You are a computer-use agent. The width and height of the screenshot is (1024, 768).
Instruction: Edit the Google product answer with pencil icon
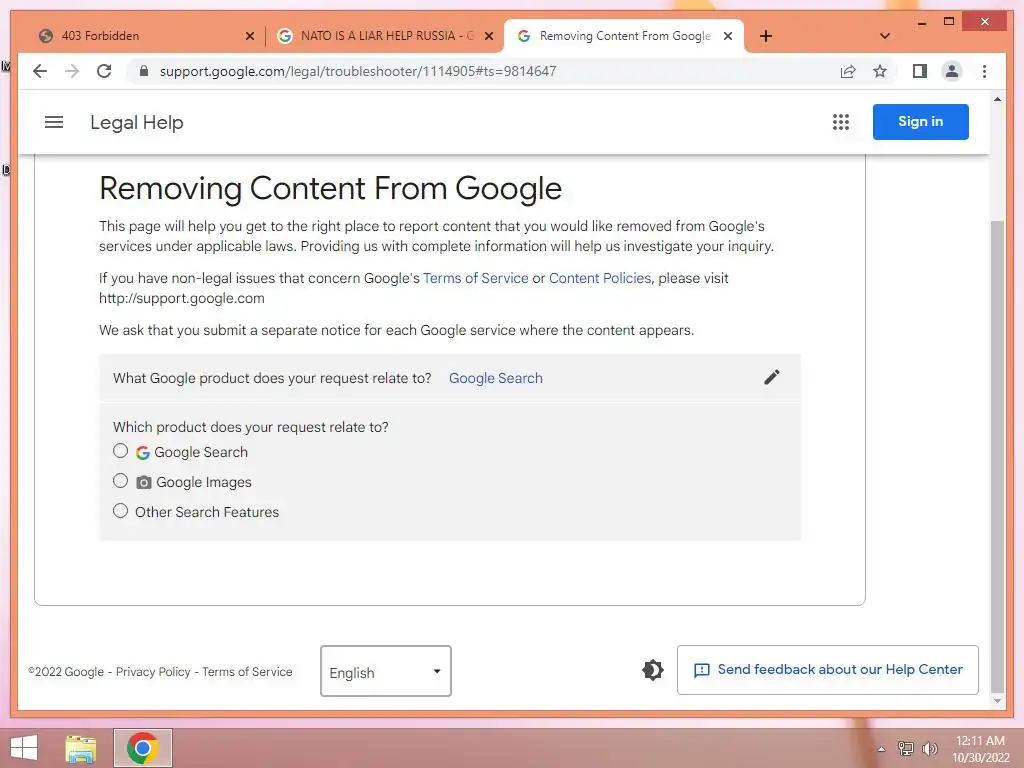click(x=771, y=377)
